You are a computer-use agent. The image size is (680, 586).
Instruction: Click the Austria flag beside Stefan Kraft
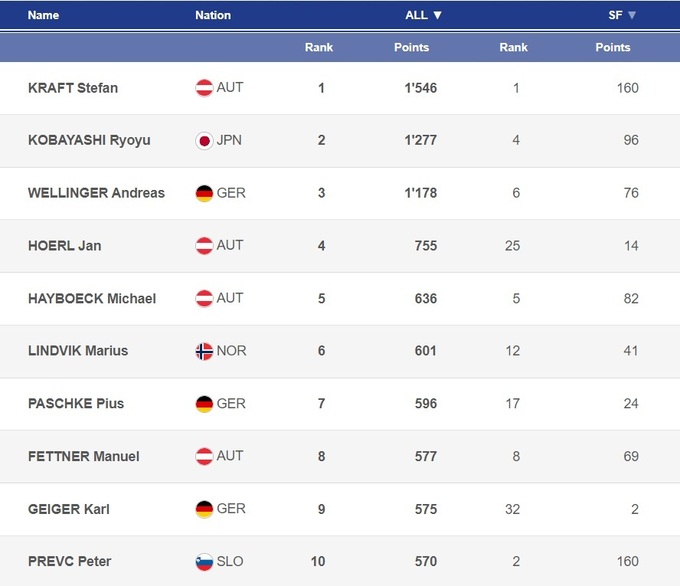[x=204, y=88]
